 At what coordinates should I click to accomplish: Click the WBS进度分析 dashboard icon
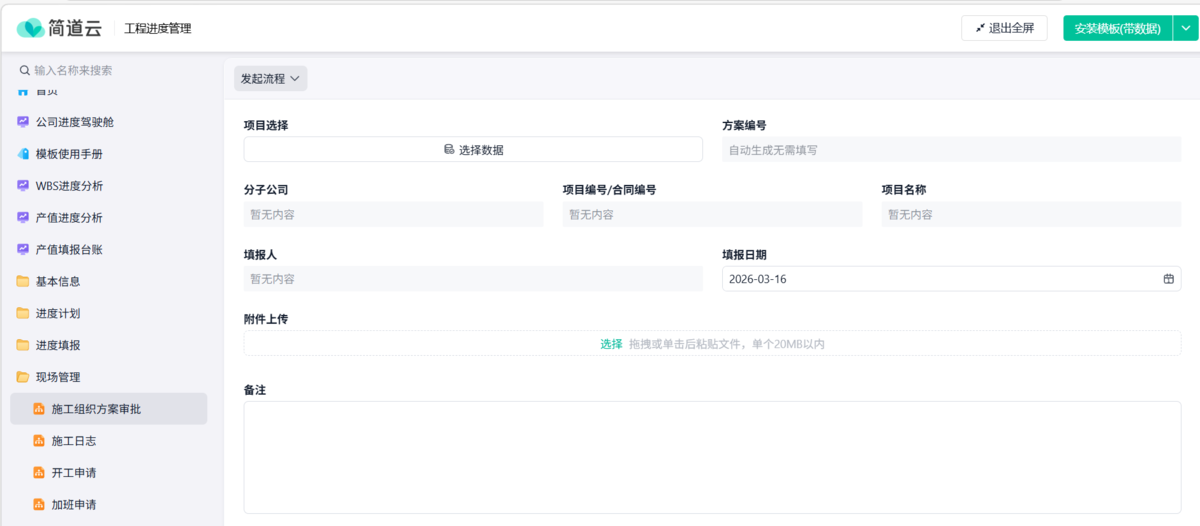click(23, 186)
